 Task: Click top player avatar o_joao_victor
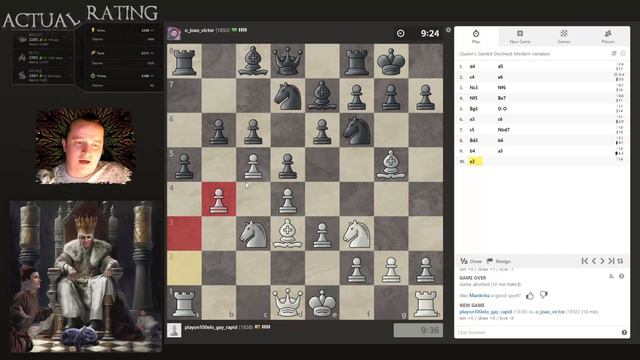tap(174, 33)
